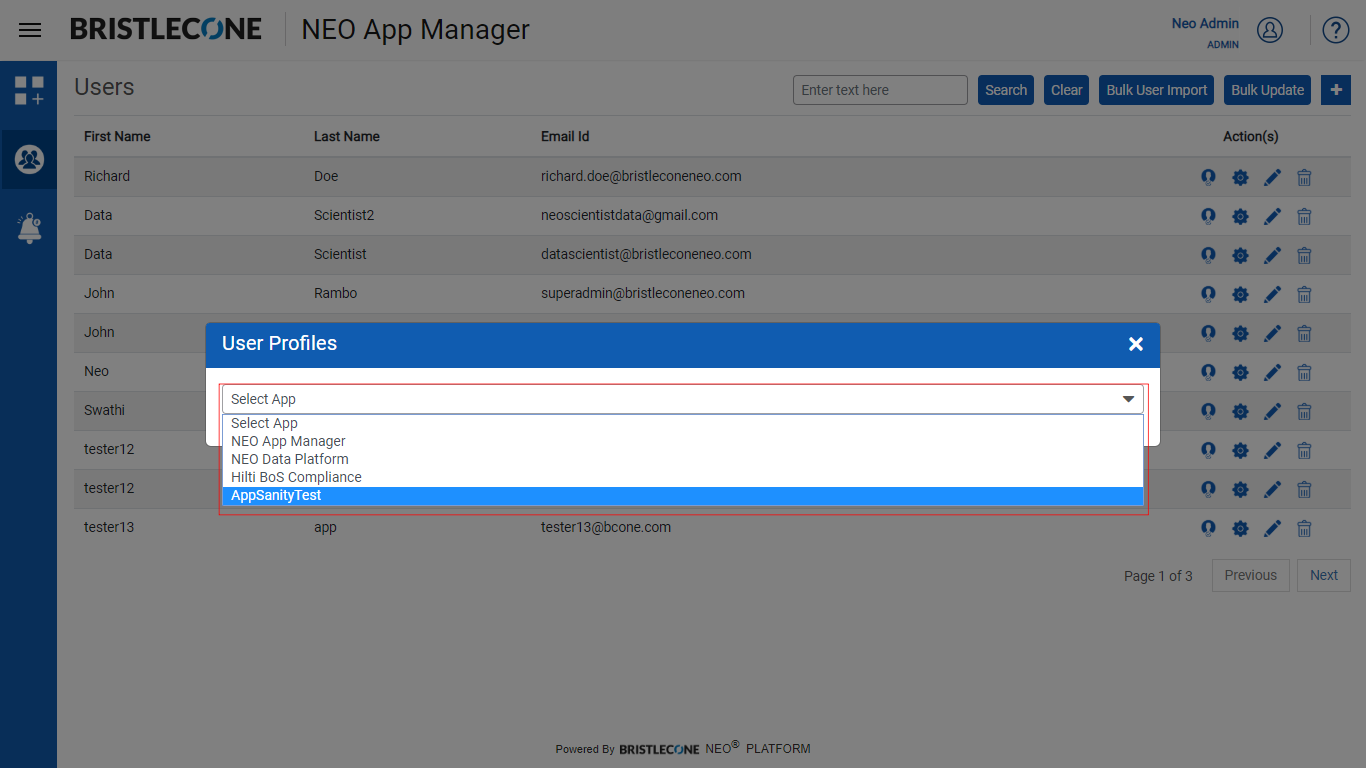Open user profile icon in Richard Doe row
Viewport: 1366px width, 768px height.
click(x=1208, y=177)
